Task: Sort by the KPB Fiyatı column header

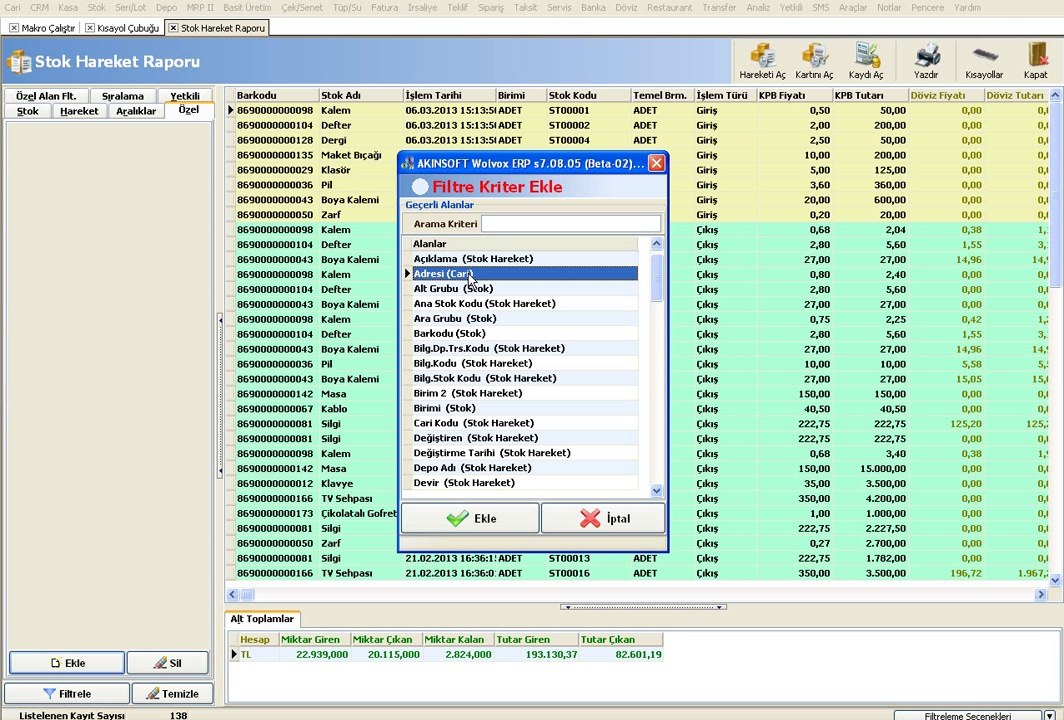Action: click(793, 95)
